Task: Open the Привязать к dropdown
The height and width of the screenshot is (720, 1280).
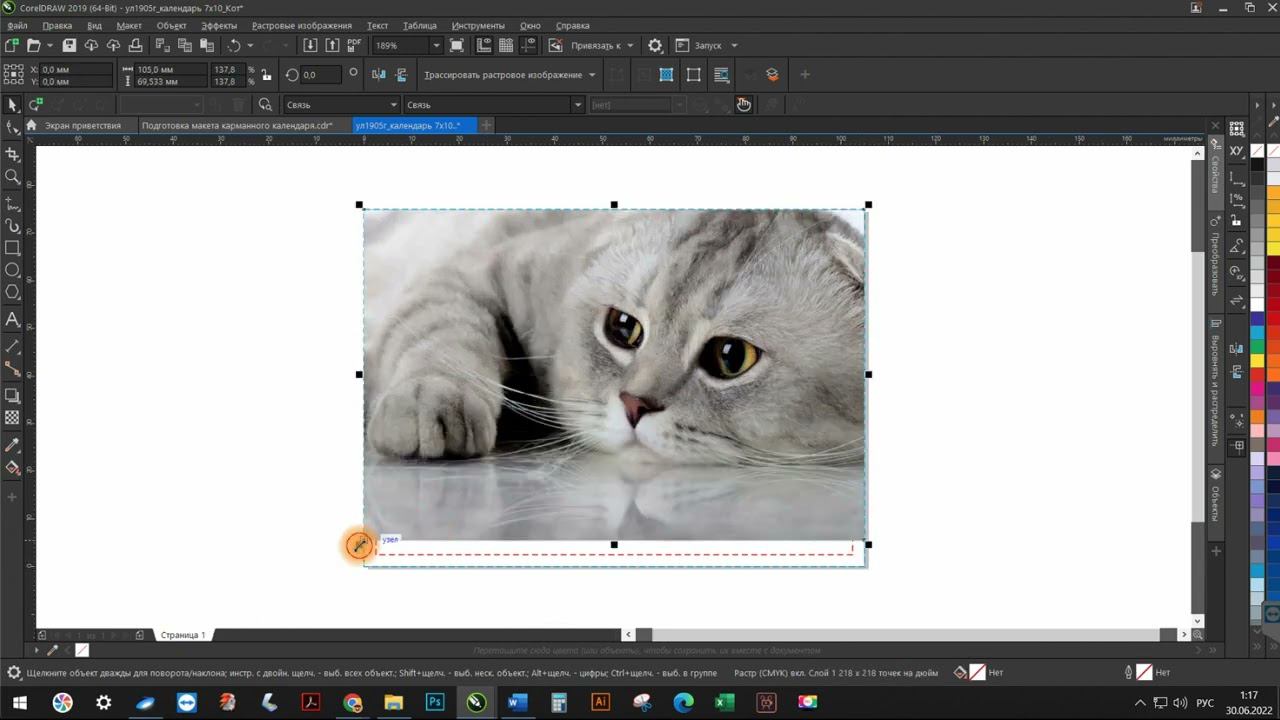Action: coord(596,45)
